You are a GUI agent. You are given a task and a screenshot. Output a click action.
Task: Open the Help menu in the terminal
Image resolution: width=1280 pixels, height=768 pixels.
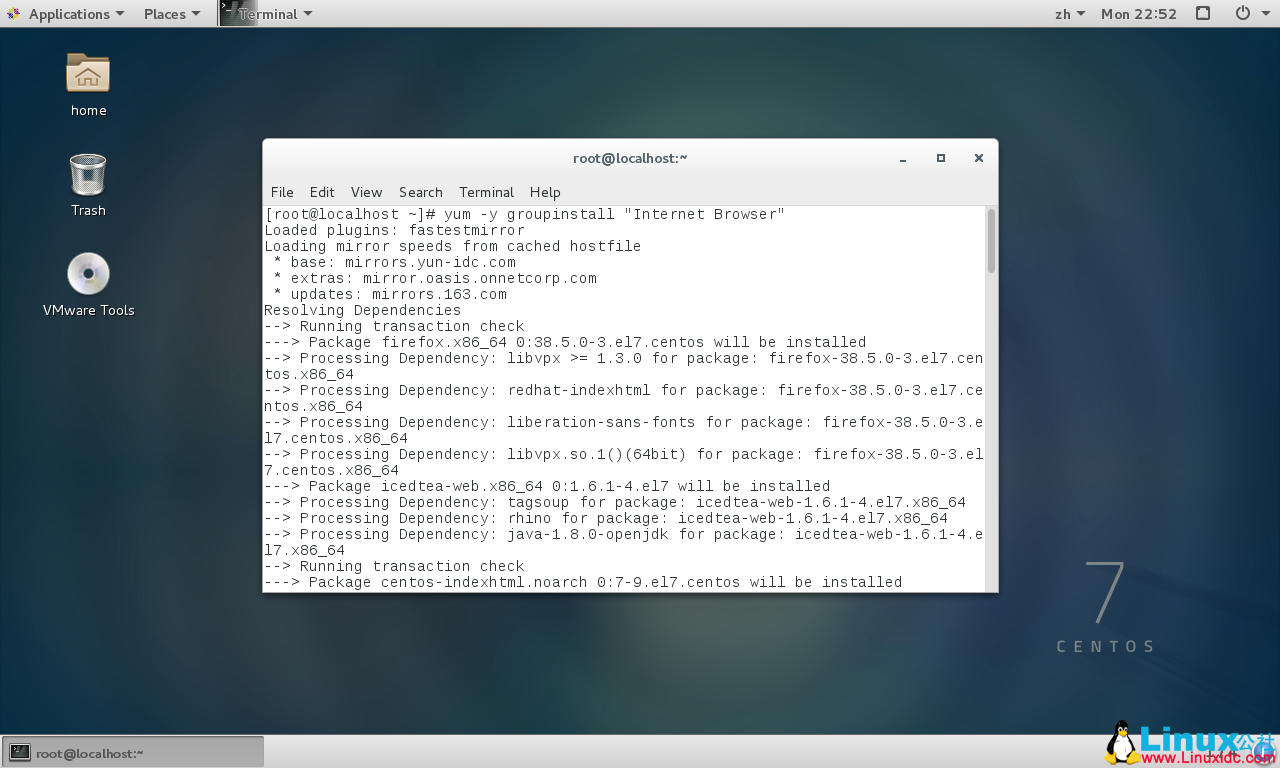point(545,192)
